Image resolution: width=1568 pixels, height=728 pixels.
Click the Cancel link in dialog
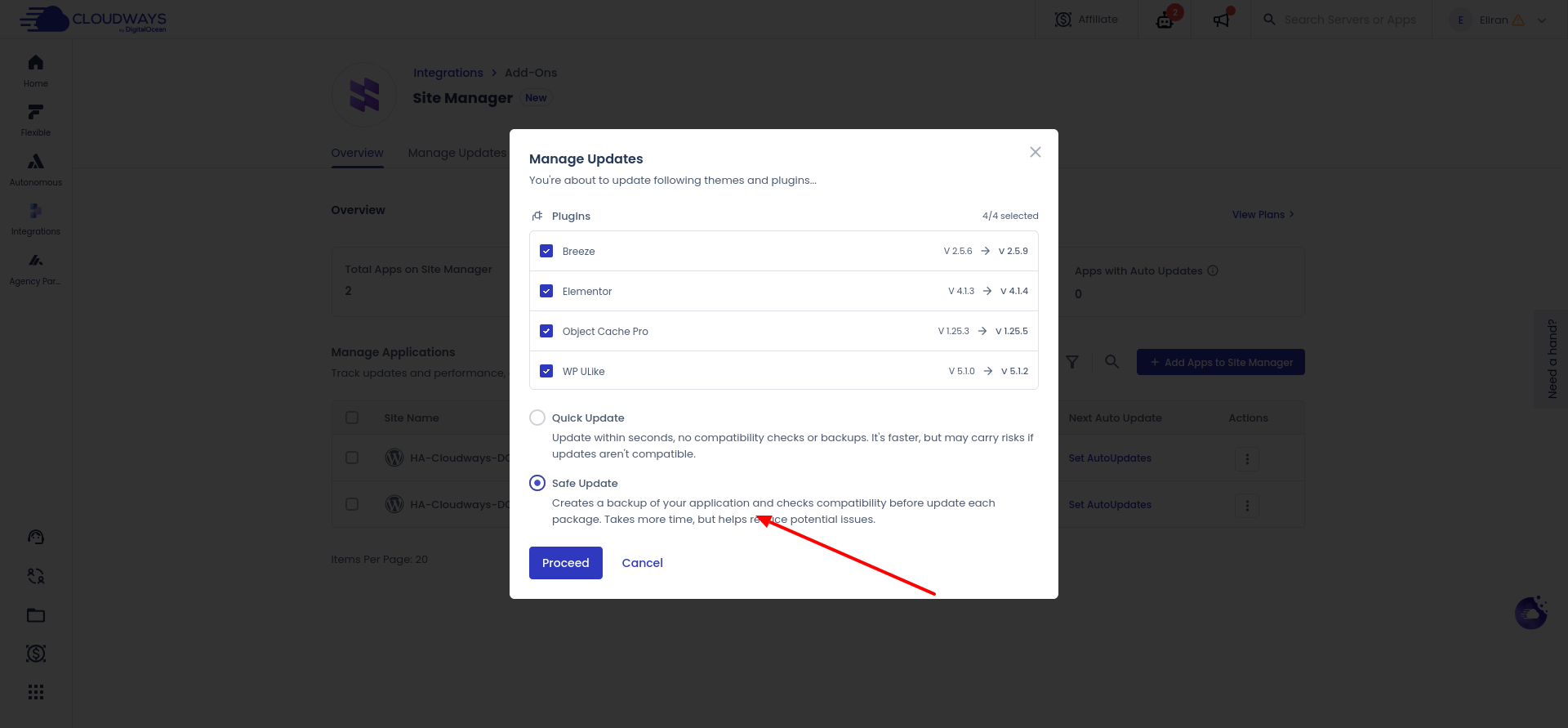pos(643,563)
